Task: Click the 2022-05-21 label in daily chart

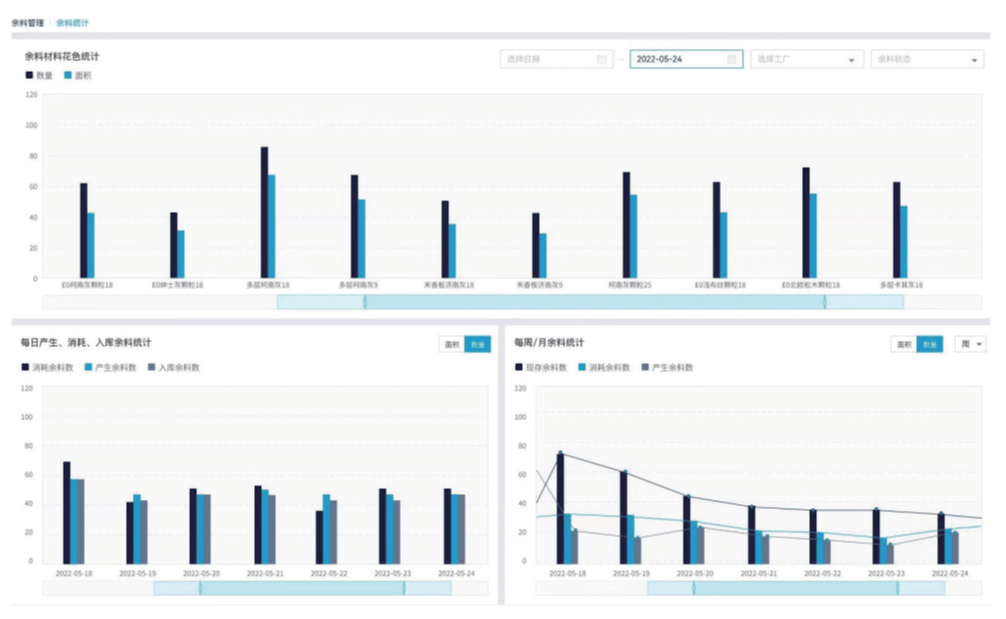Action: coord(265,573)
